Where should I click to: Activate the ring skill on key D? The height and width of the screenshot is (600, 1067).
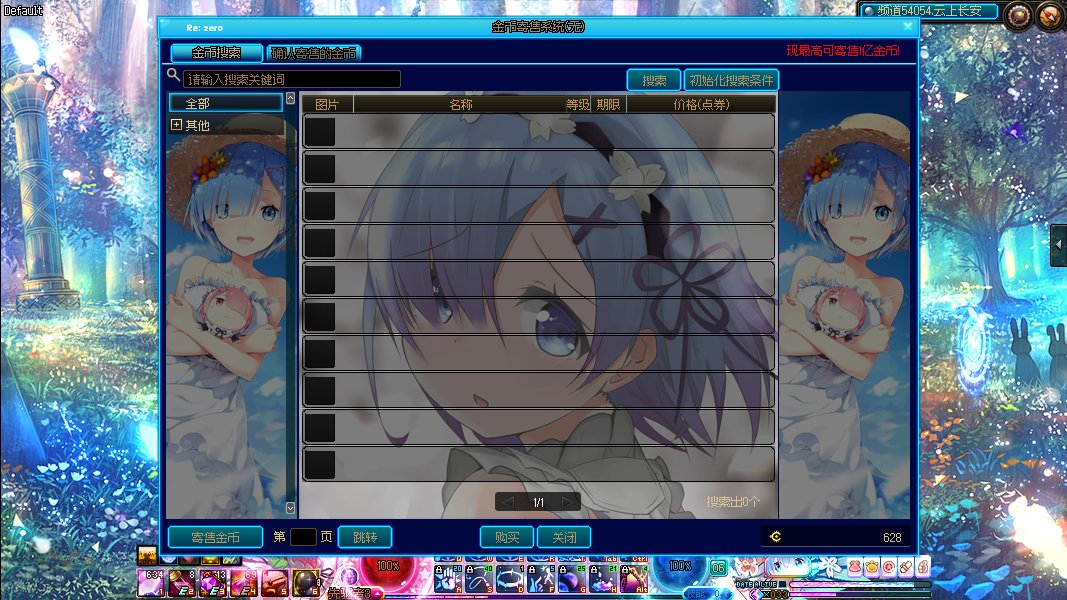pos(510,579)
